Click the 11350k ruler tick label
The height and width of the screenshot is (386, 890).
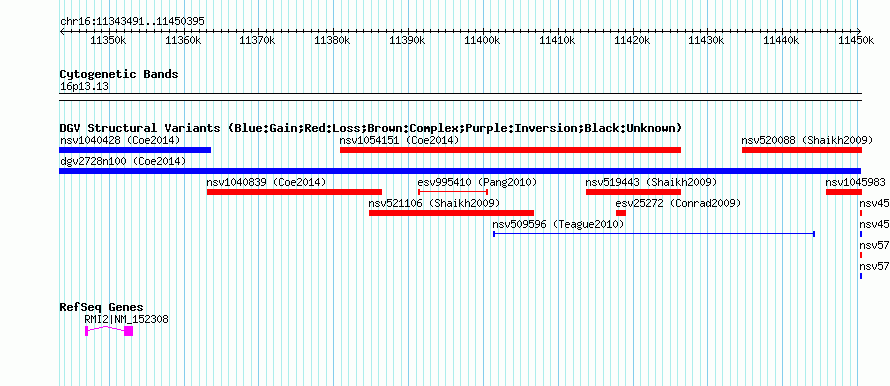click(x=108, y=40)
